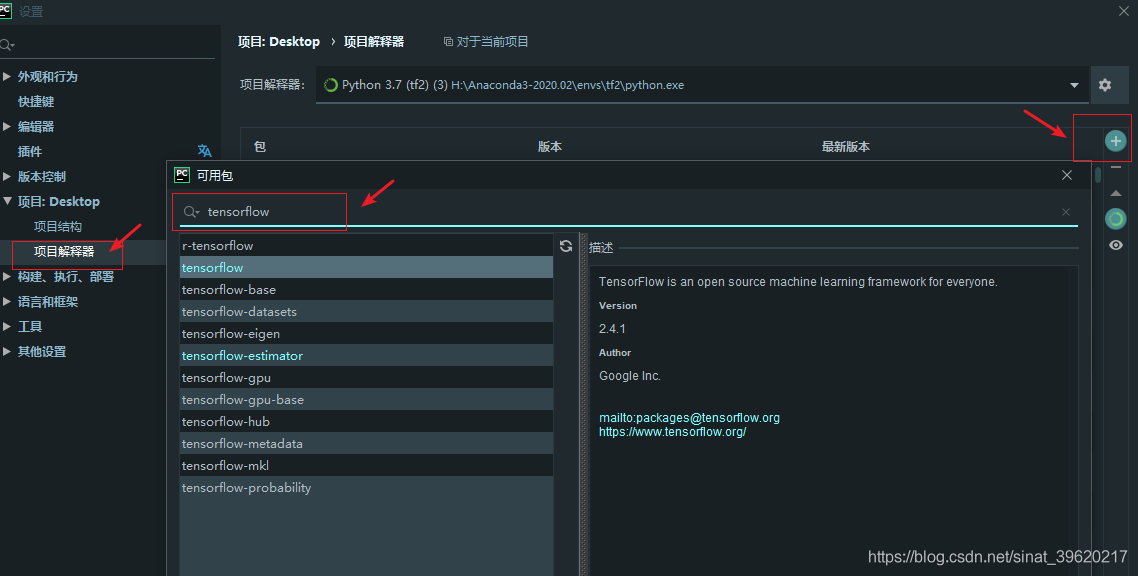Click the search magnifier in Available Packages
This screenshot has height=576, width=1138.
click(x=191, y=212)
